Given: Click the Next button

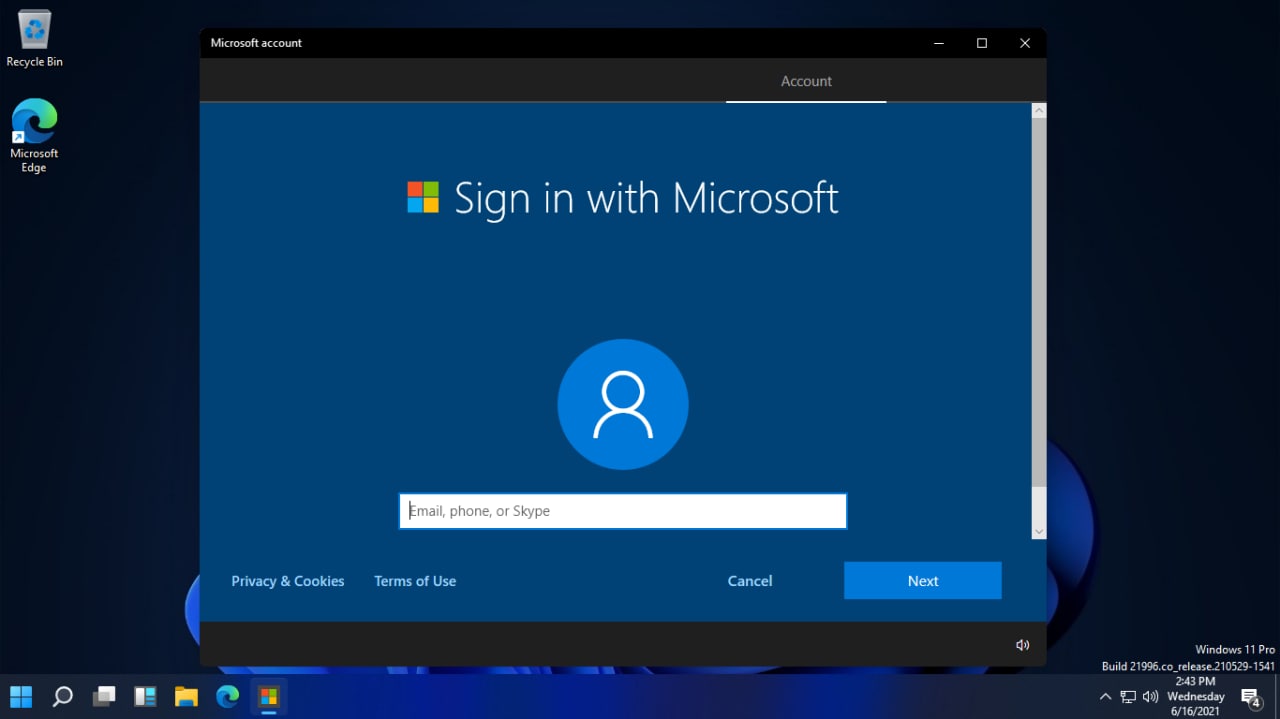Looking at the screenshot, I should coord(923,581).
